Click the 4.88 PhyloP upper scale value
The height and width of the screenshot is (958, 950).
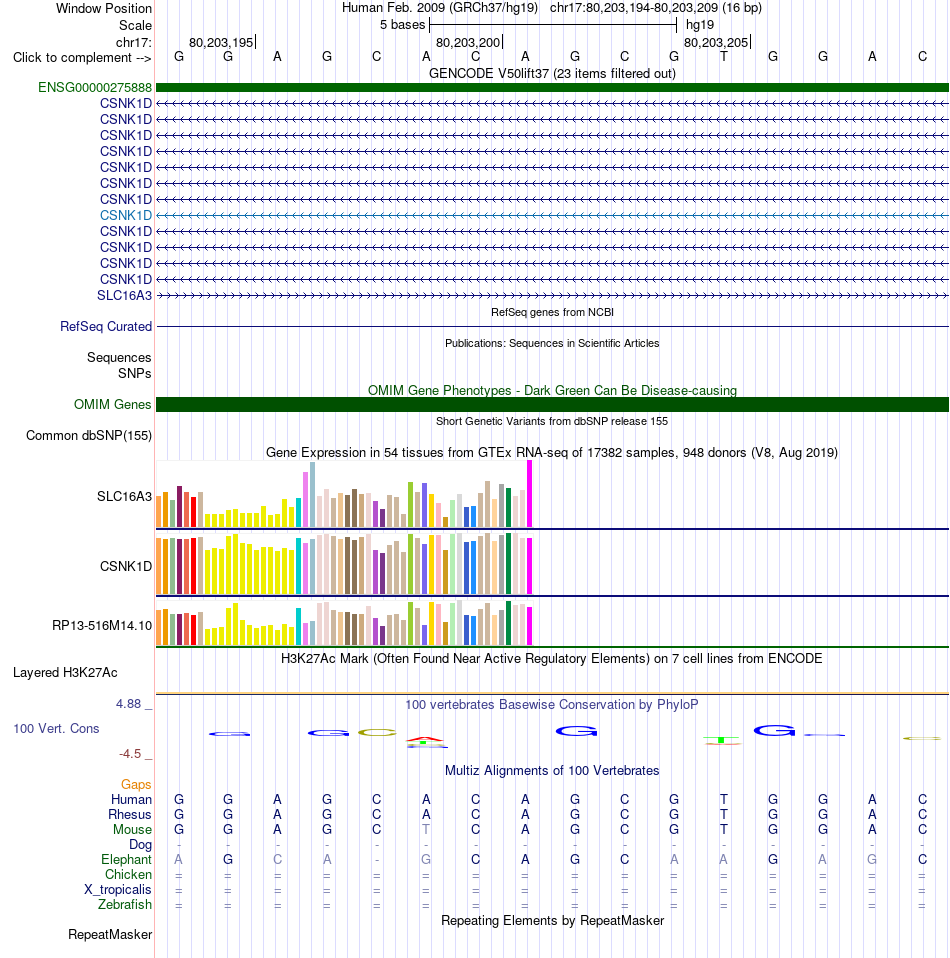[129, 704]
